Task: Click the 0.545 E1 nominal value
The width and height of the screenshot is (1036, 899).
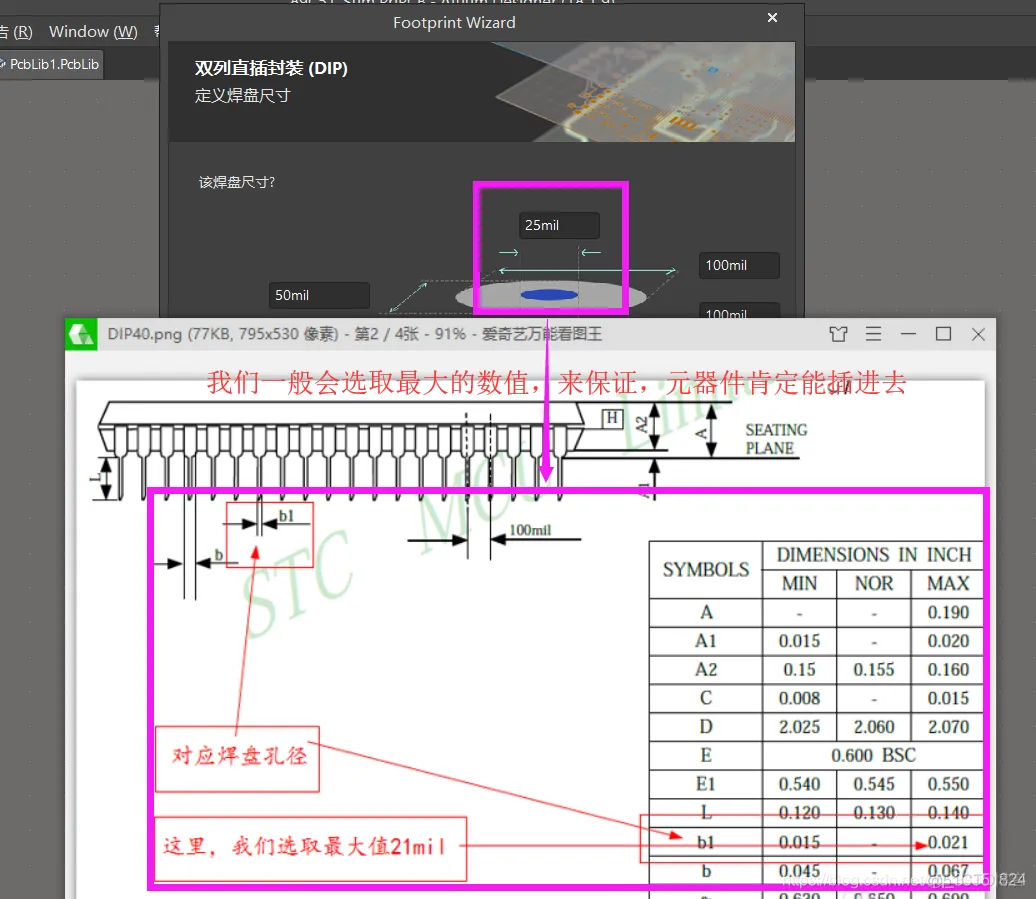Action: tap(873, 784)
